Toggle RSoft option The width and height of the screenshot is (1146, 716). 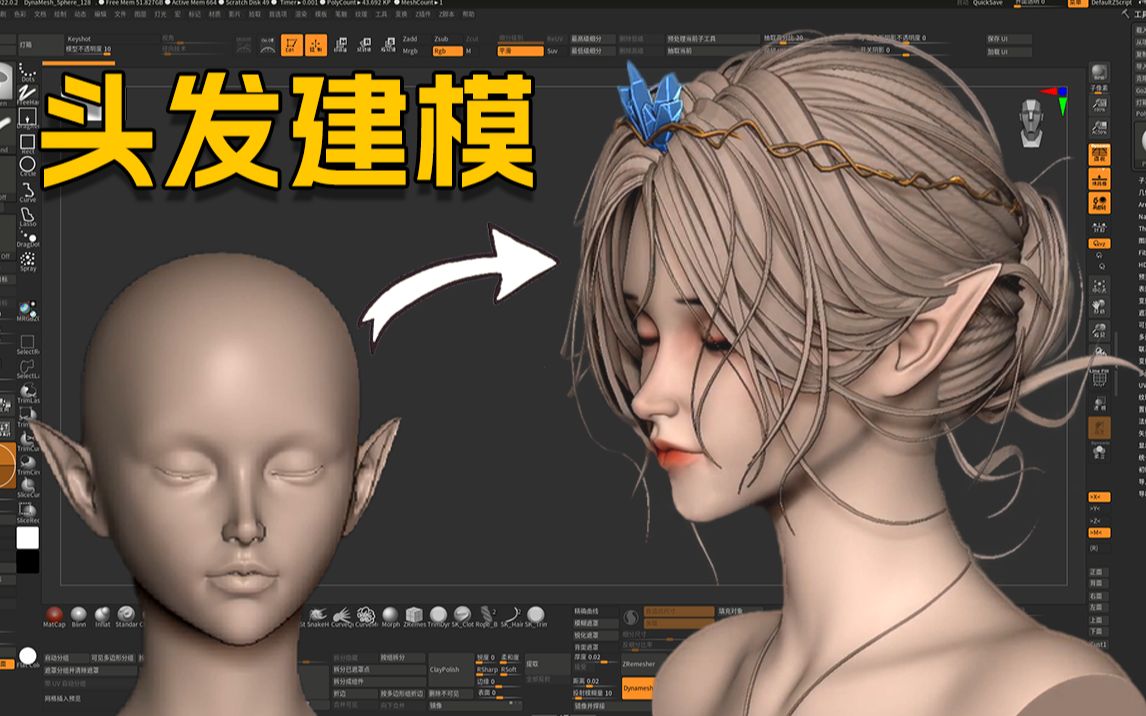[x=509, y=669]
